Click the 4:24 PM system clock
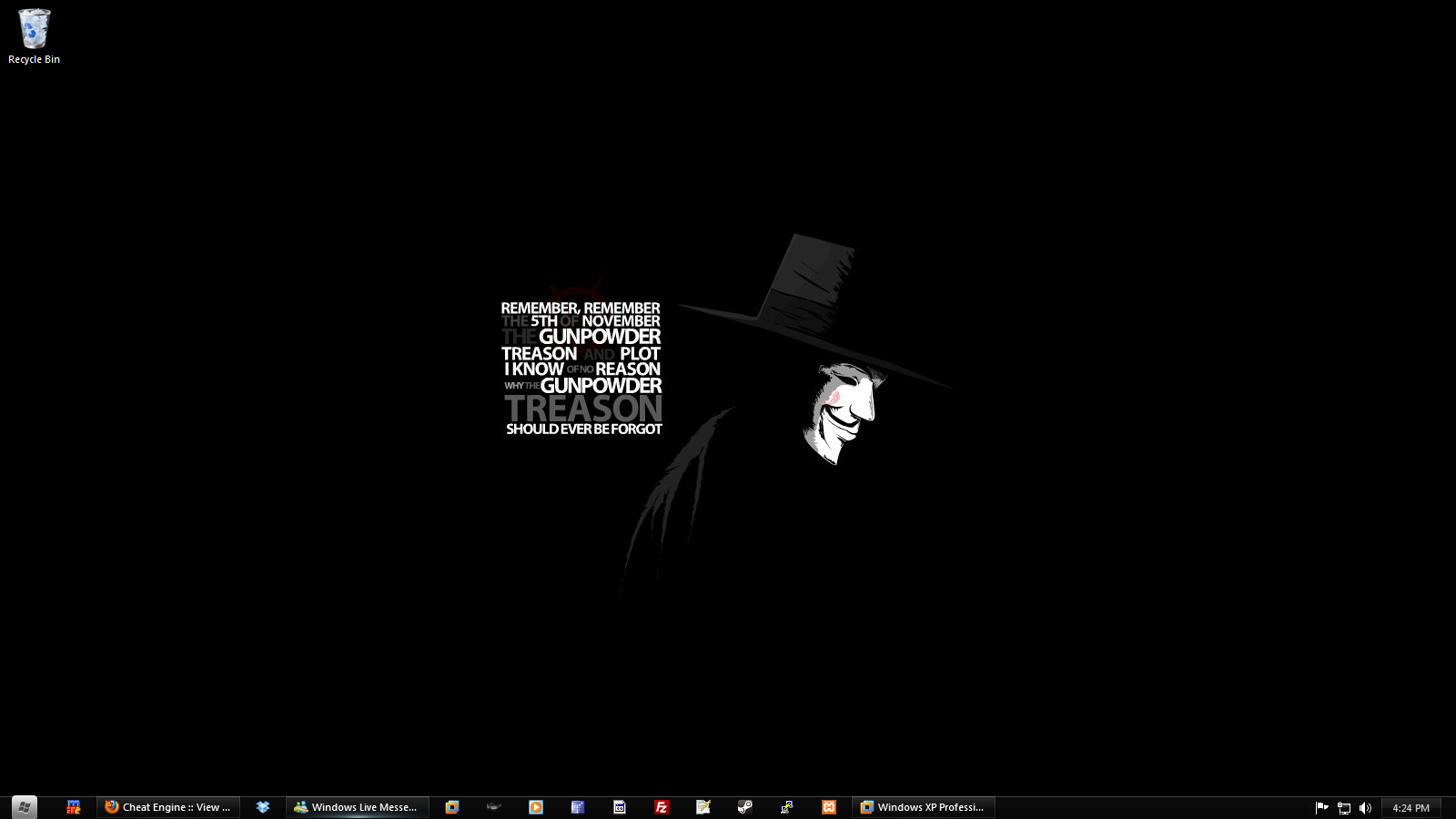This screenshot has height=819, width=1456. 1410,808
